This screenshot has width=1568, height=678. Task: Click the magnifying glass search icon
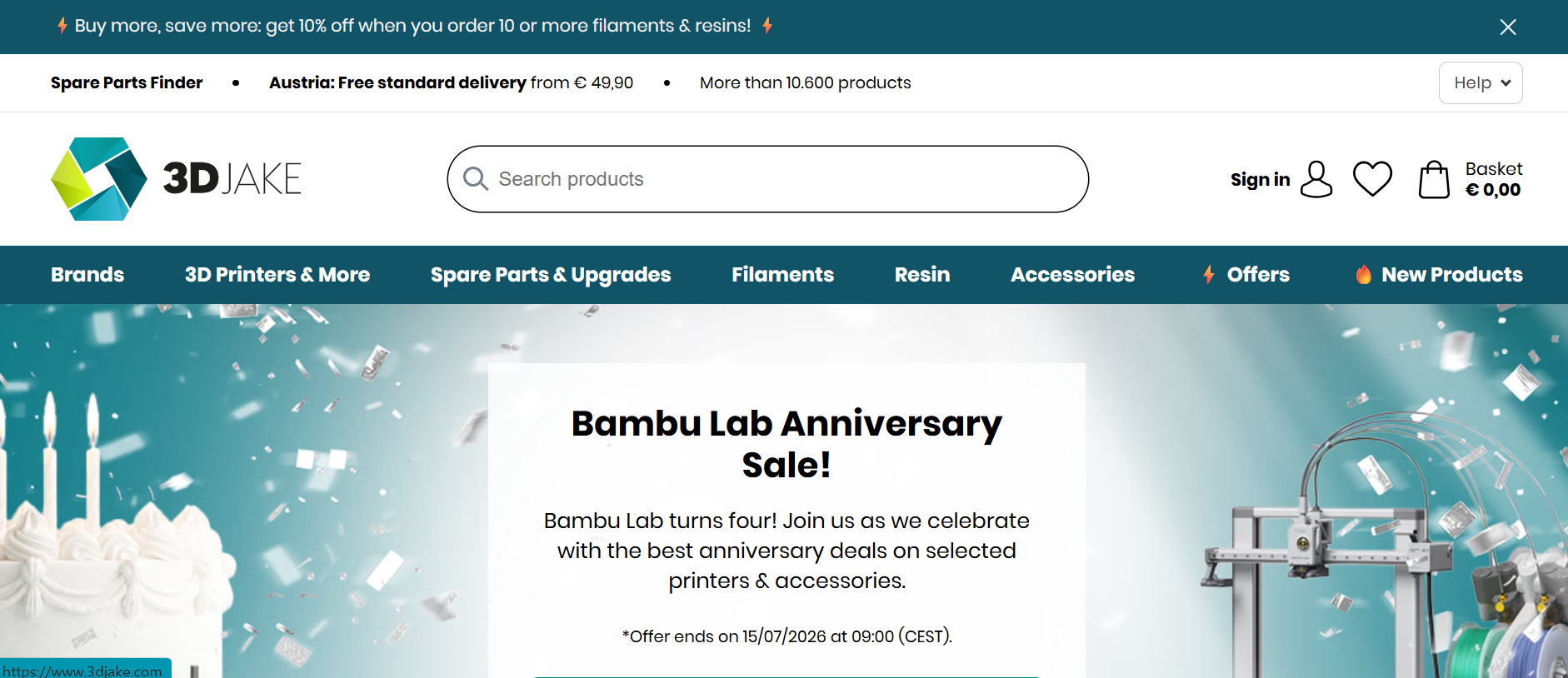[x=475, y=179]
